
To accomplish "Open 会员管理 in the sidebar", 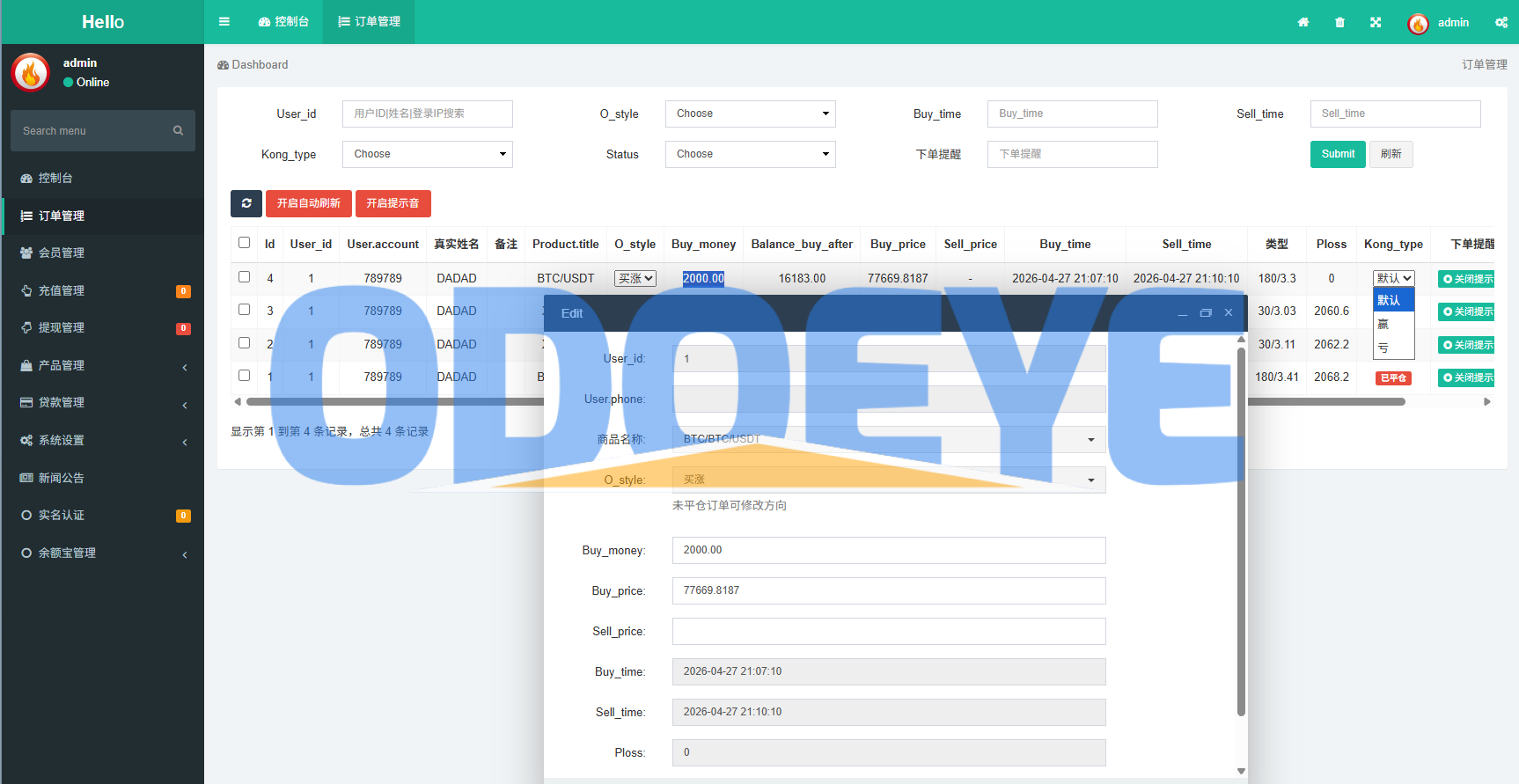I will click(x=102, y=253).
